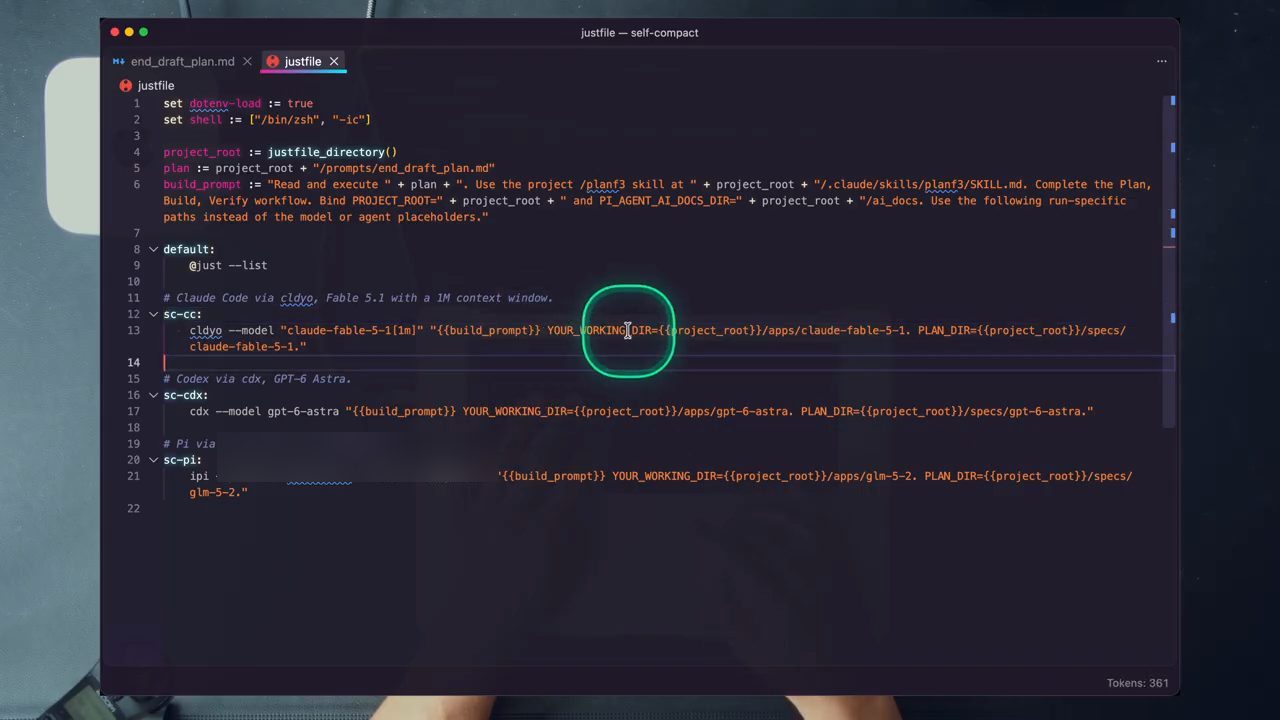Viewport: 1280px width, 720px height.
Task: Click line number 22 in the gutter
Action: pyautogui.click(x=134, y=509)
